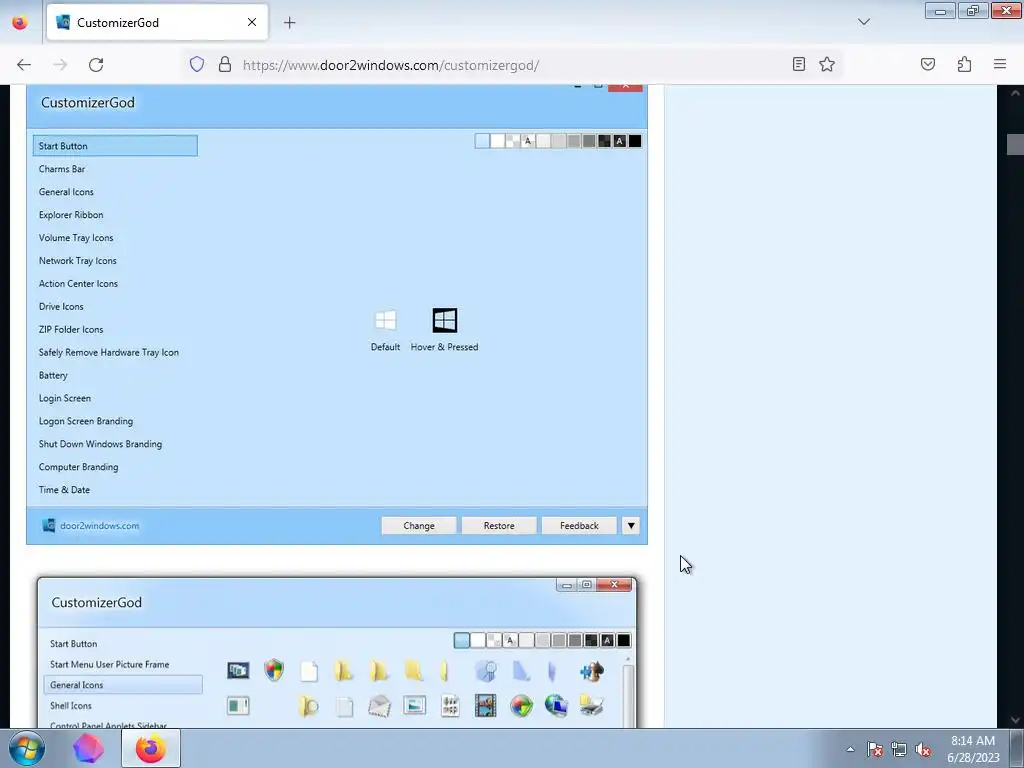The width and height of the screenshot is (1024, 768).
Task: Click the Action Center flag tray icon
Action: [874, 749]
